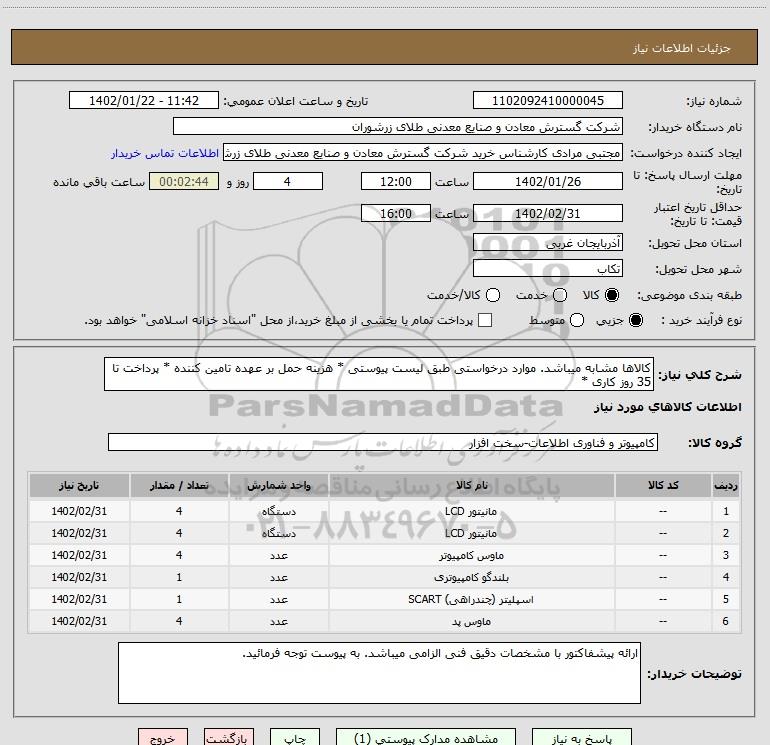770x745 pixels.
Task: Click the واحد شمارش column header
Action: tap(278, 486)
